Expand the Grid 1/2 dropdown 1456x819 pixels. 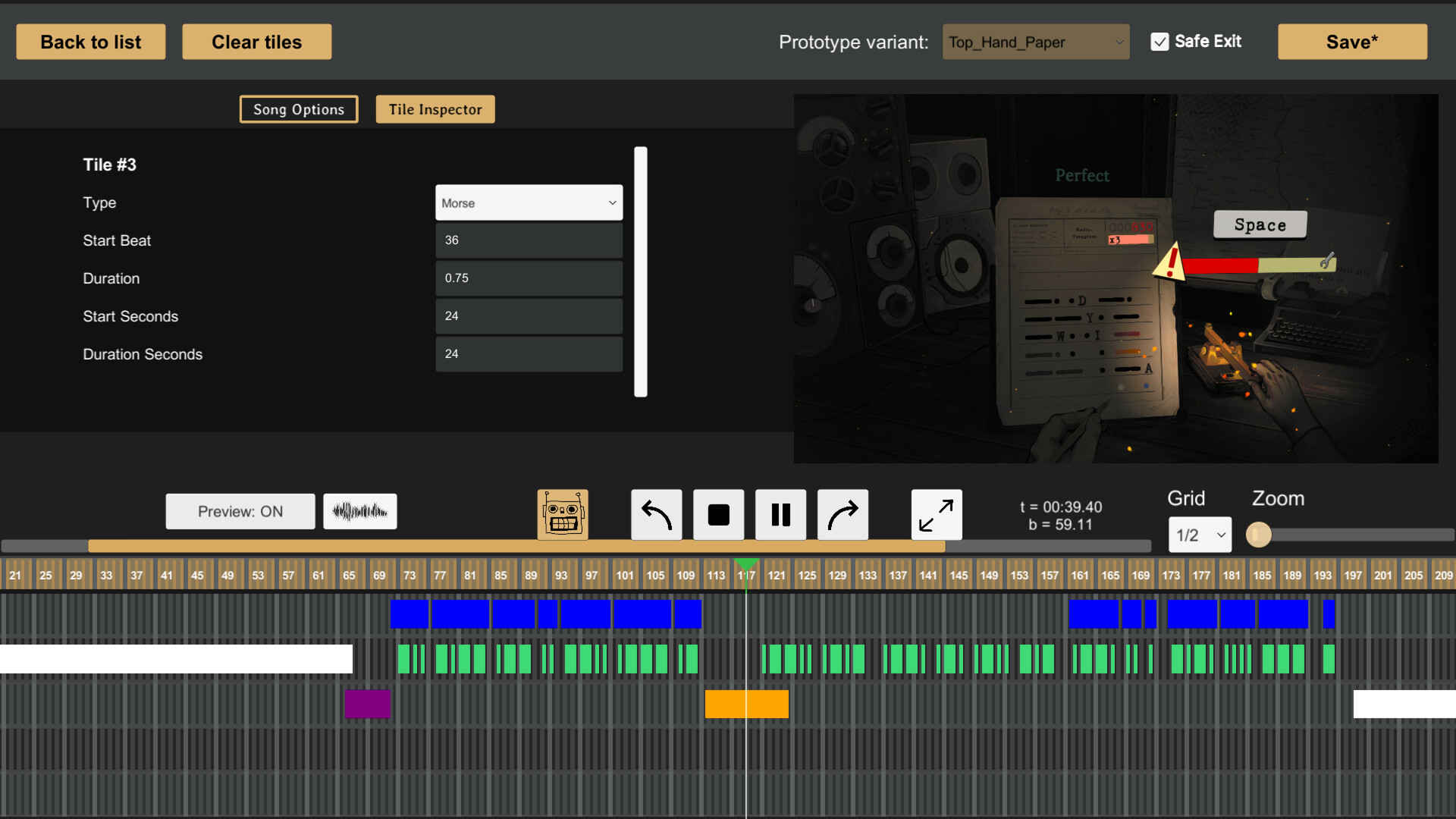click(x=1200, y=535)
